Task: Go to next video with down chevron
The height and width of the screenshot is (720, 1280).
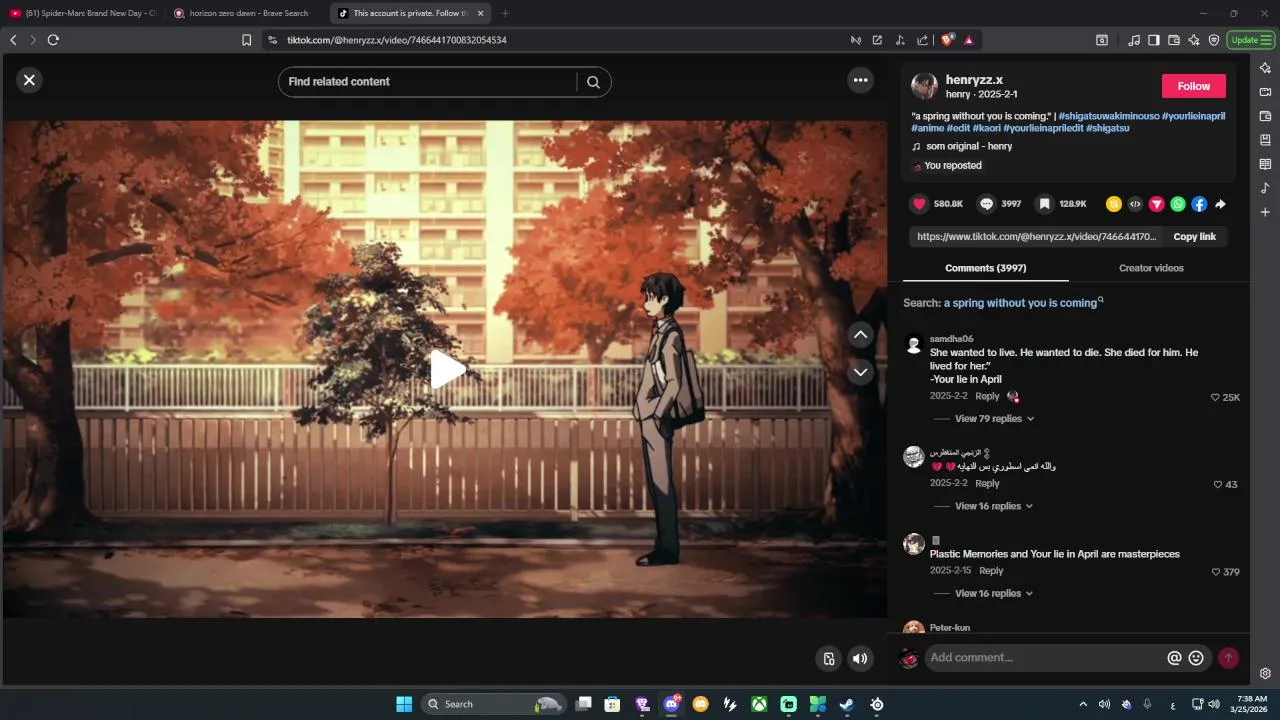Action: pyautogui.click(x=860, y=372)
